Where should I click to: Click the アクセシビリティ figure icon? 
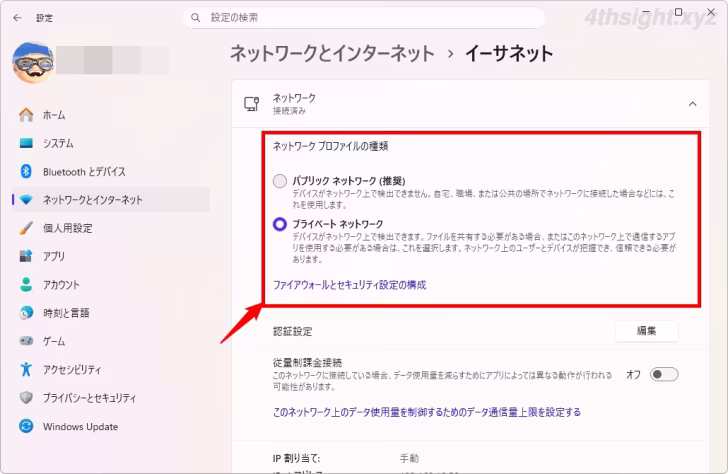[x=26, y=369]
